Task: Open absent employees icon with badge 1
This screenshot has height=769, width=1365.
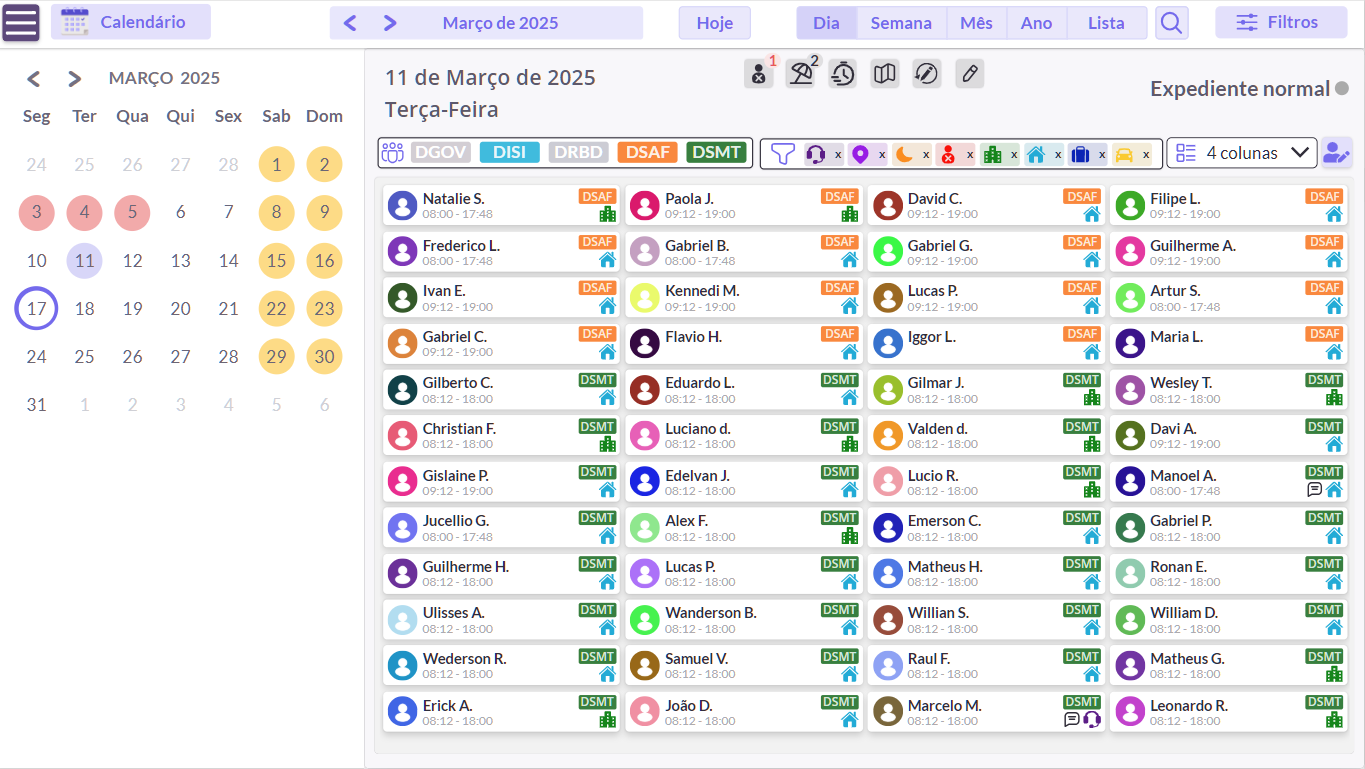Action: click(x=759, y=73)
